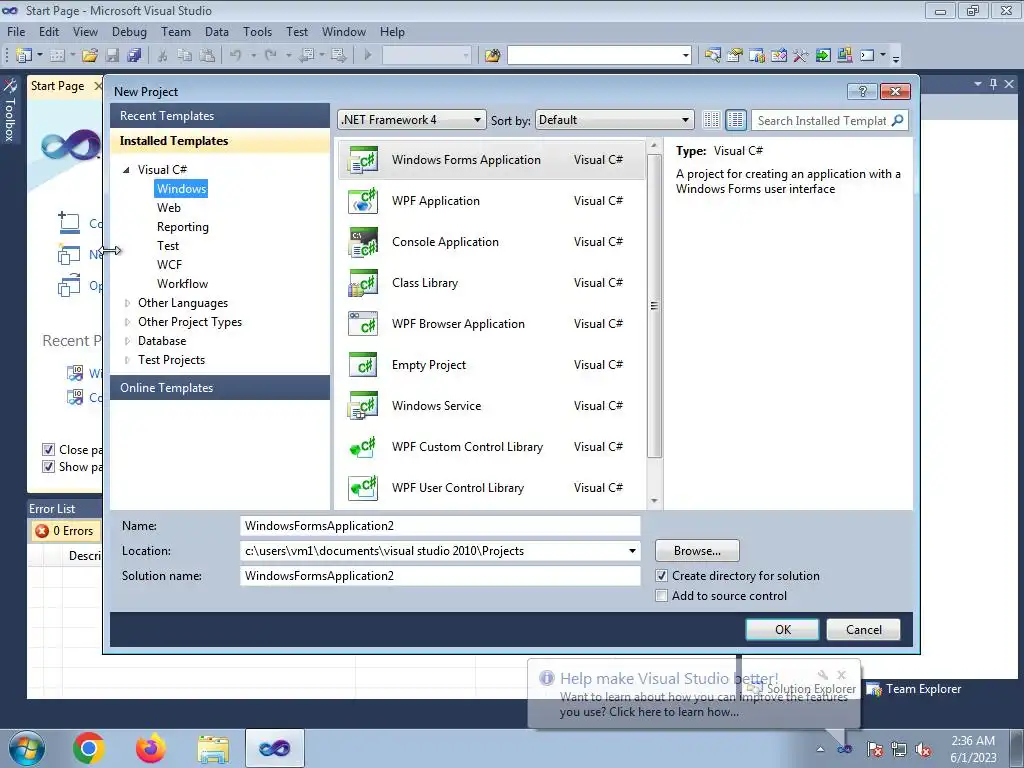
Task: Click the Extension Manager toolbar icon
Action: coord(844,56)
